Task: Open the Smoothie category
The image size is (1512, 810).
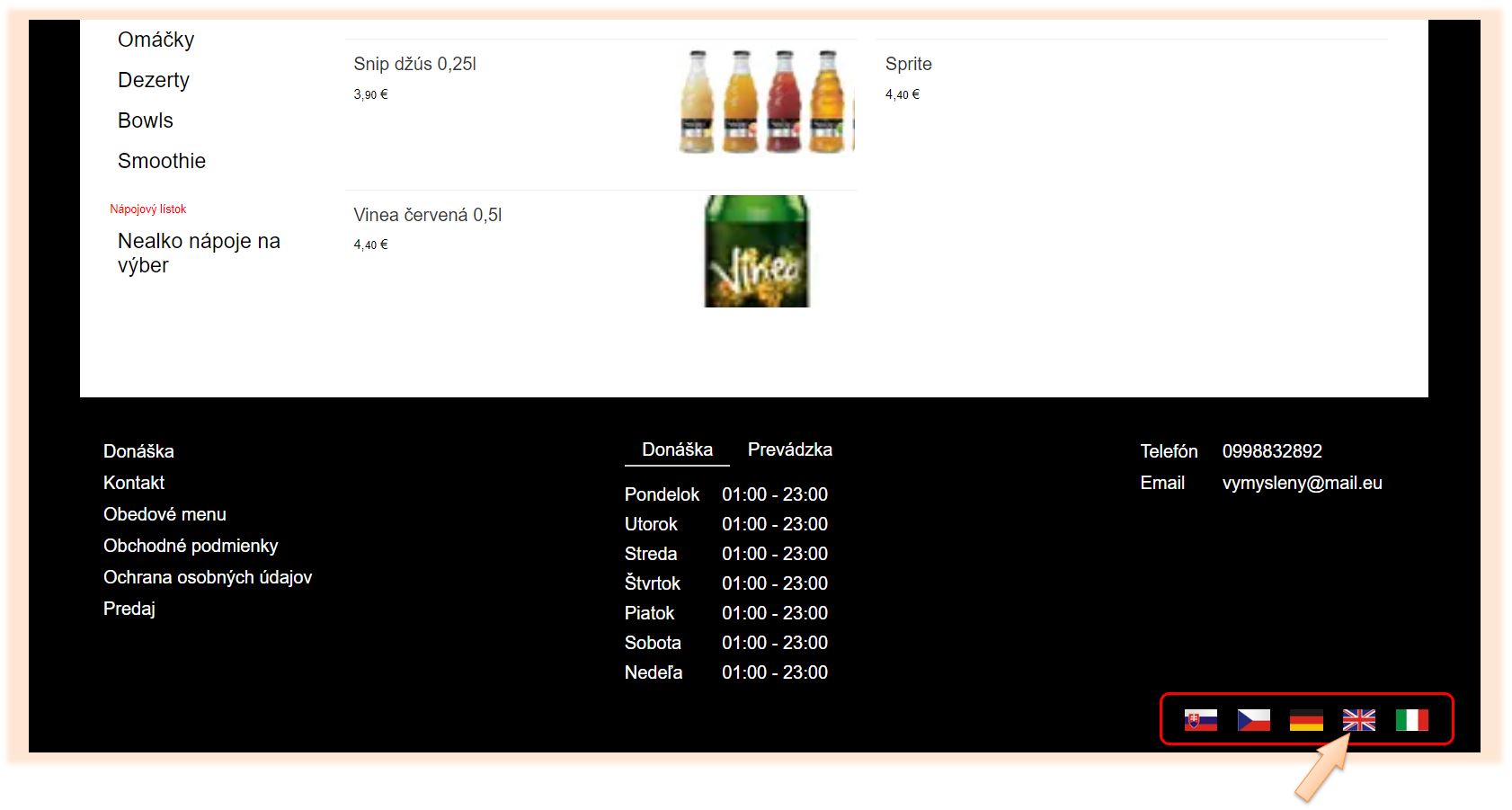Action: (162, 161)
